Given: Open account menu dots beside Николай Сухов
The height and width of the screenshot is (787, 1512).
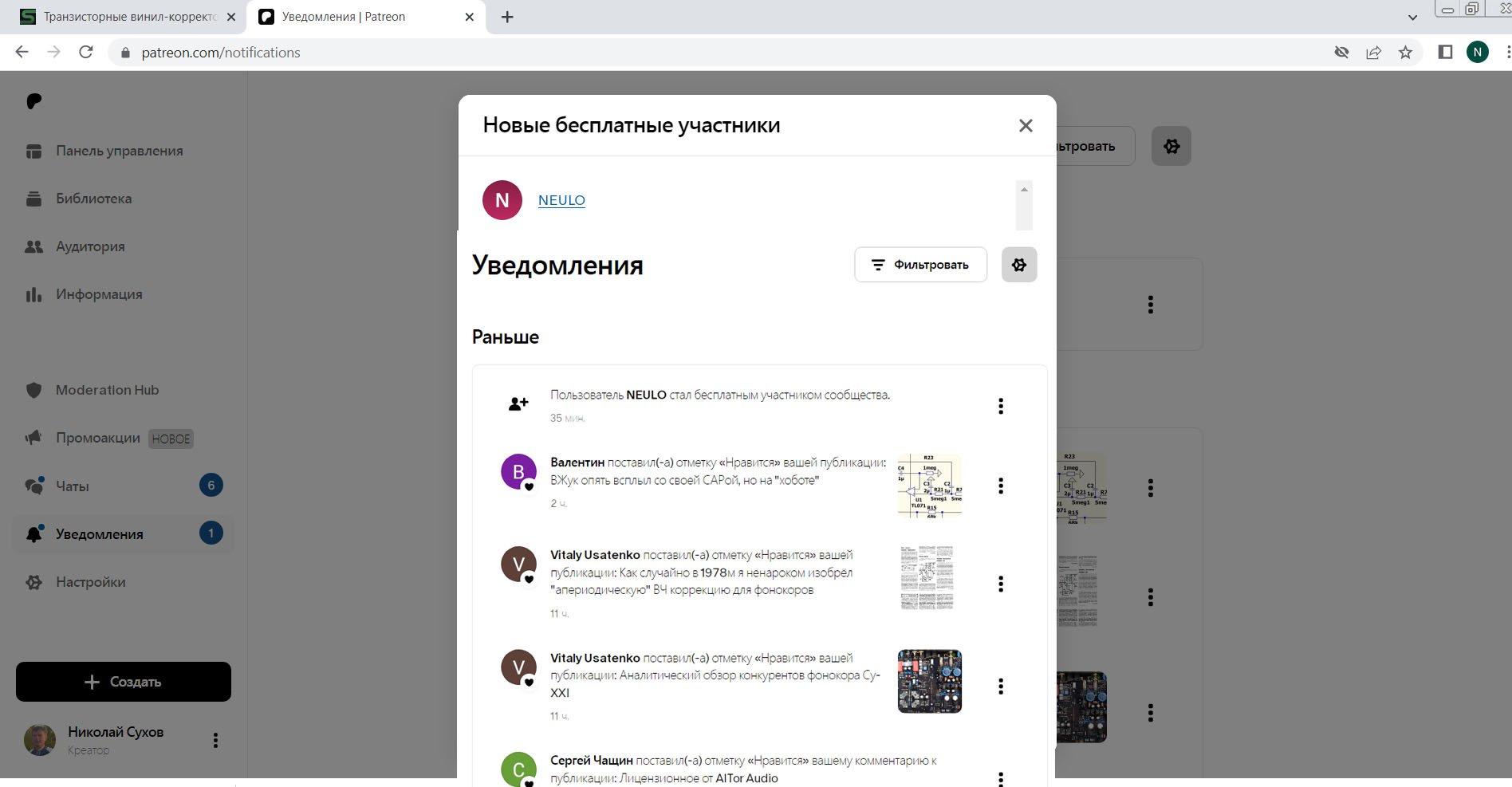Looking at the screenshot, I should (215, 741).
